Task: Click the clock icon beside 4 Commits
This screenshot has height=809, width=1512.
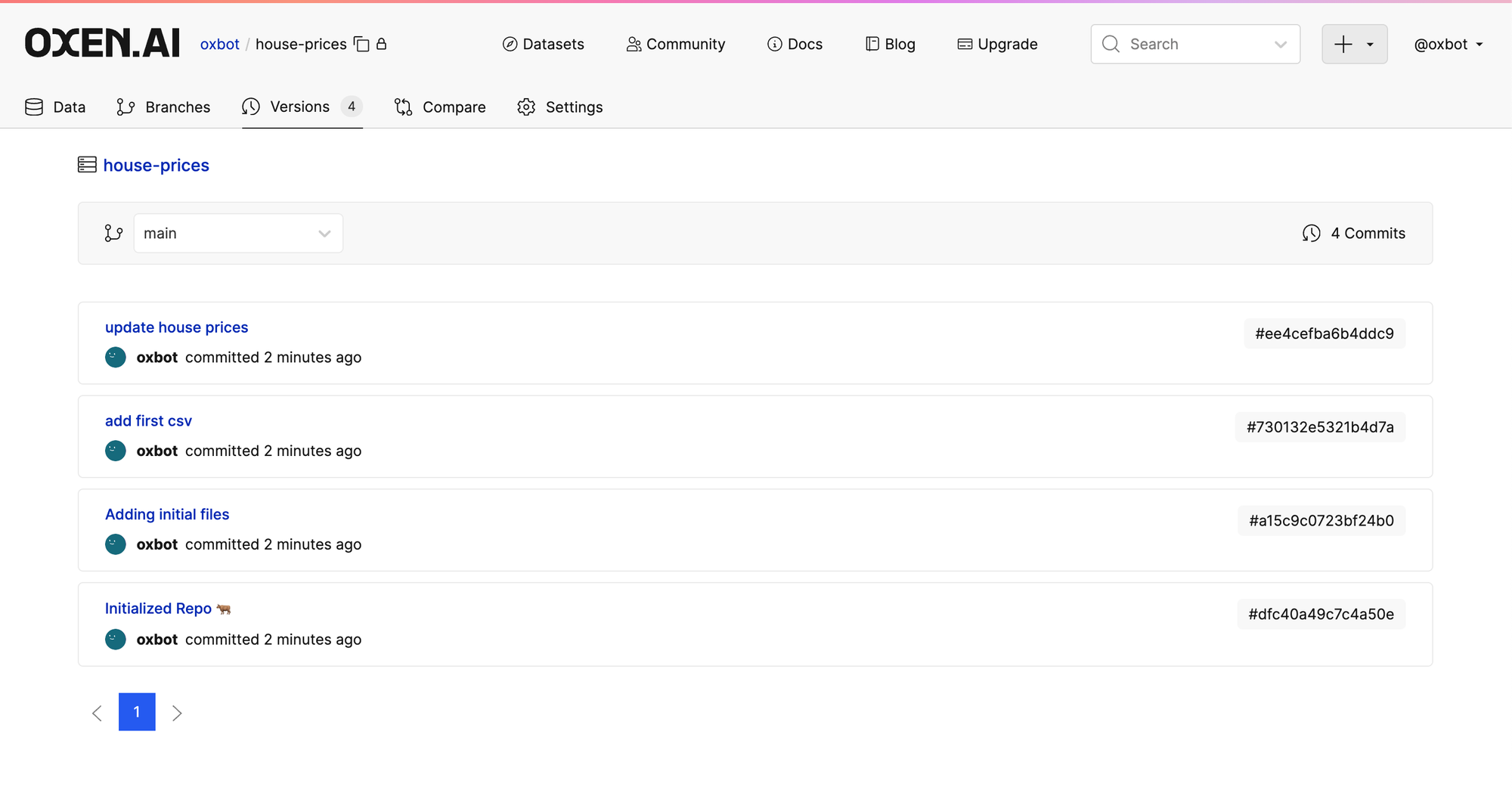Action: pyautogui.click(x=1312, y=233)
